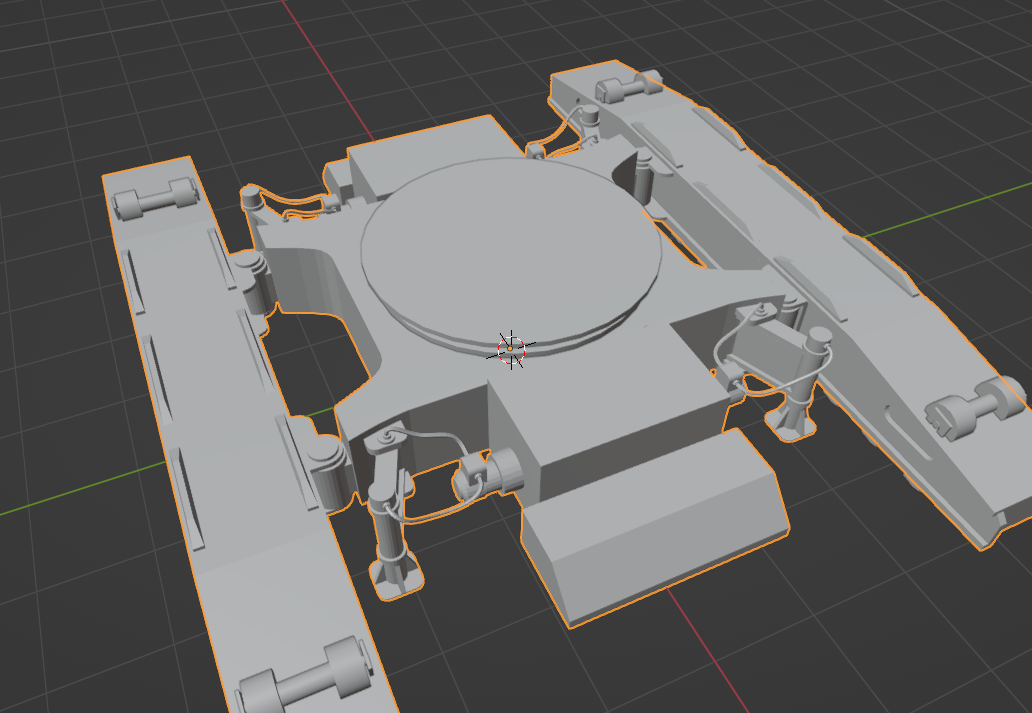The width and height of the screenshot is (1032, 713).
Task: Click the front-left outrigger leg foot pad
Action: (397, 576)
